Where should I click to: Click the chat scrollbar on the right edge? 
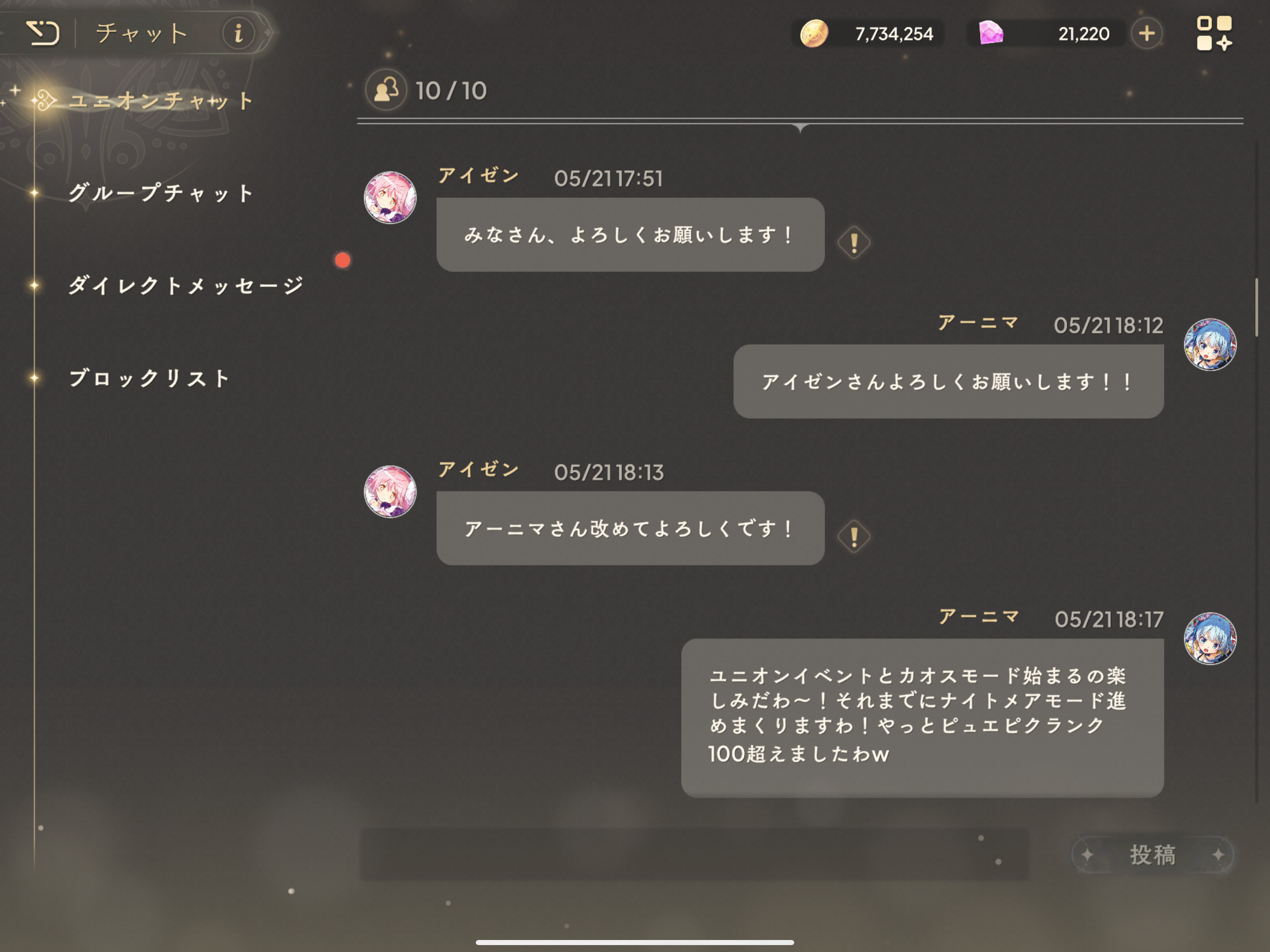coord(1256,307)
